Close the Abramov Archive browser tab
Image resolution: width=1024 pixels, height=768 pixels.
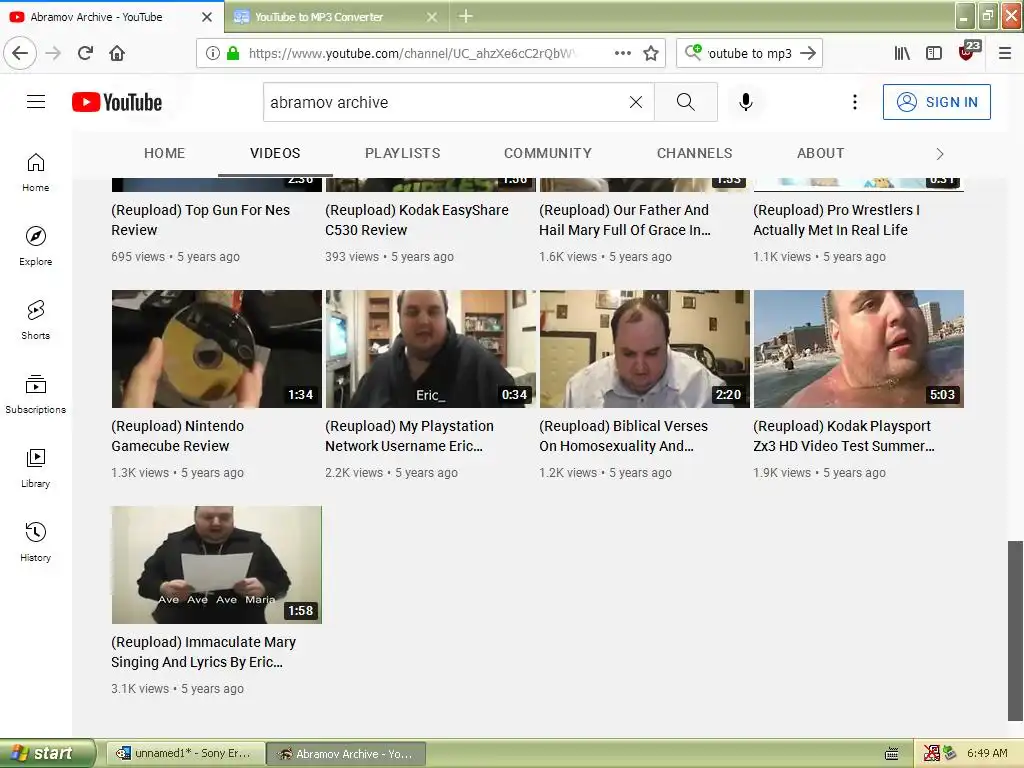pyautogui.click(x=207, y=17)
